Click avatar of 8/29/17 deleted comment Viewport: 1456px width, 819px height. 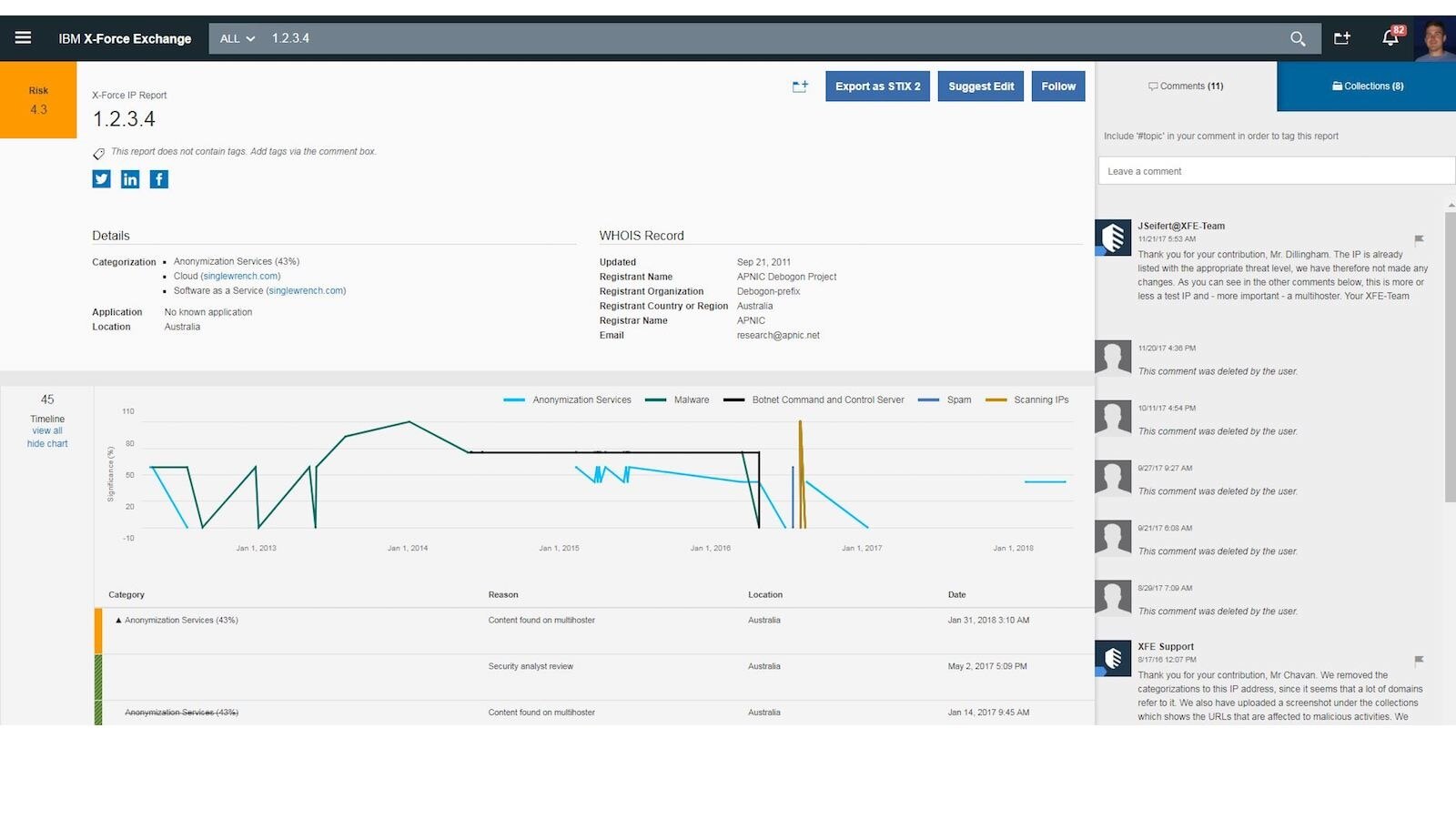click(x=1112, y=598)
